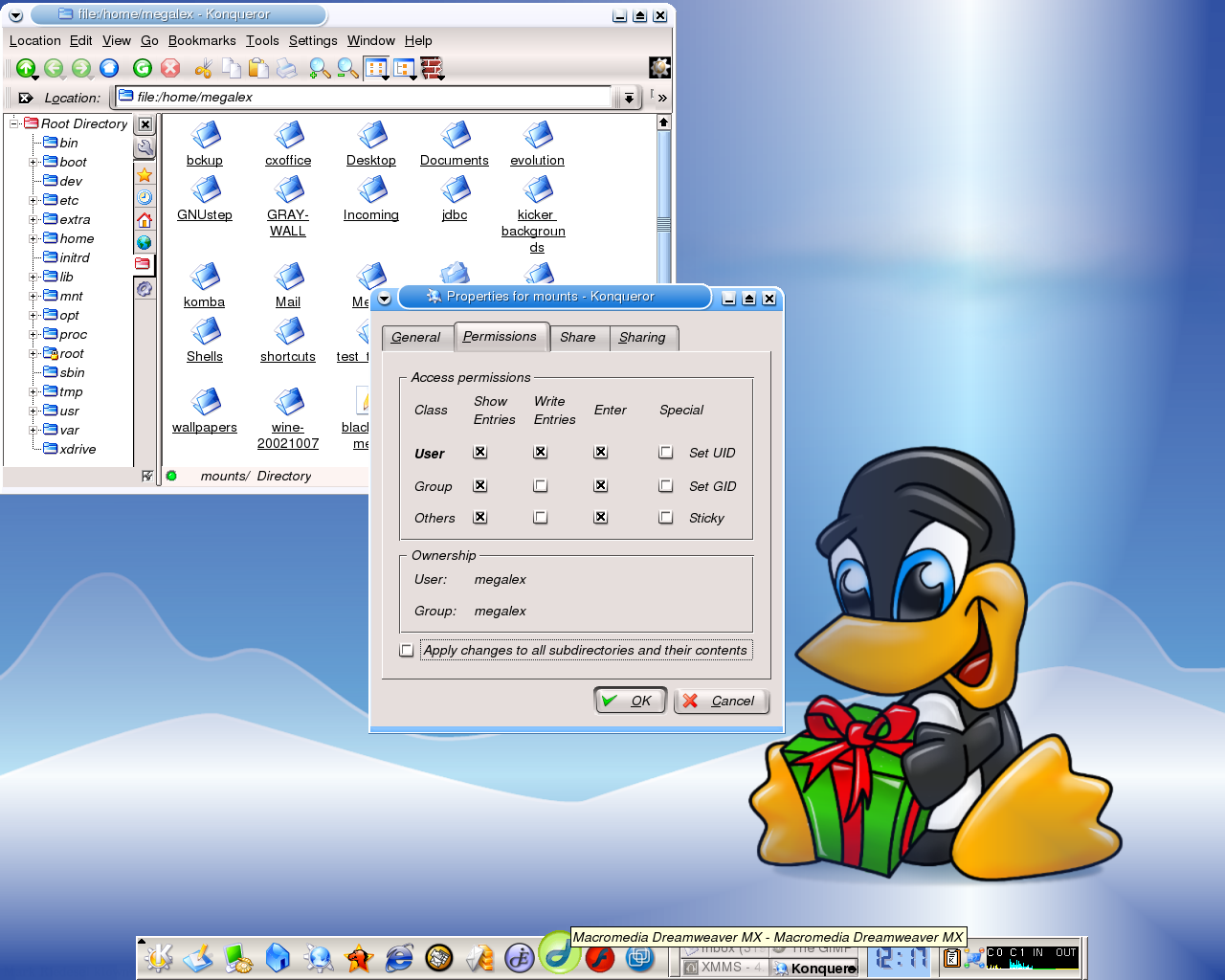Open the location bar history dropdown
Viewport: 1225px width, 980px height.
(629, 98)
